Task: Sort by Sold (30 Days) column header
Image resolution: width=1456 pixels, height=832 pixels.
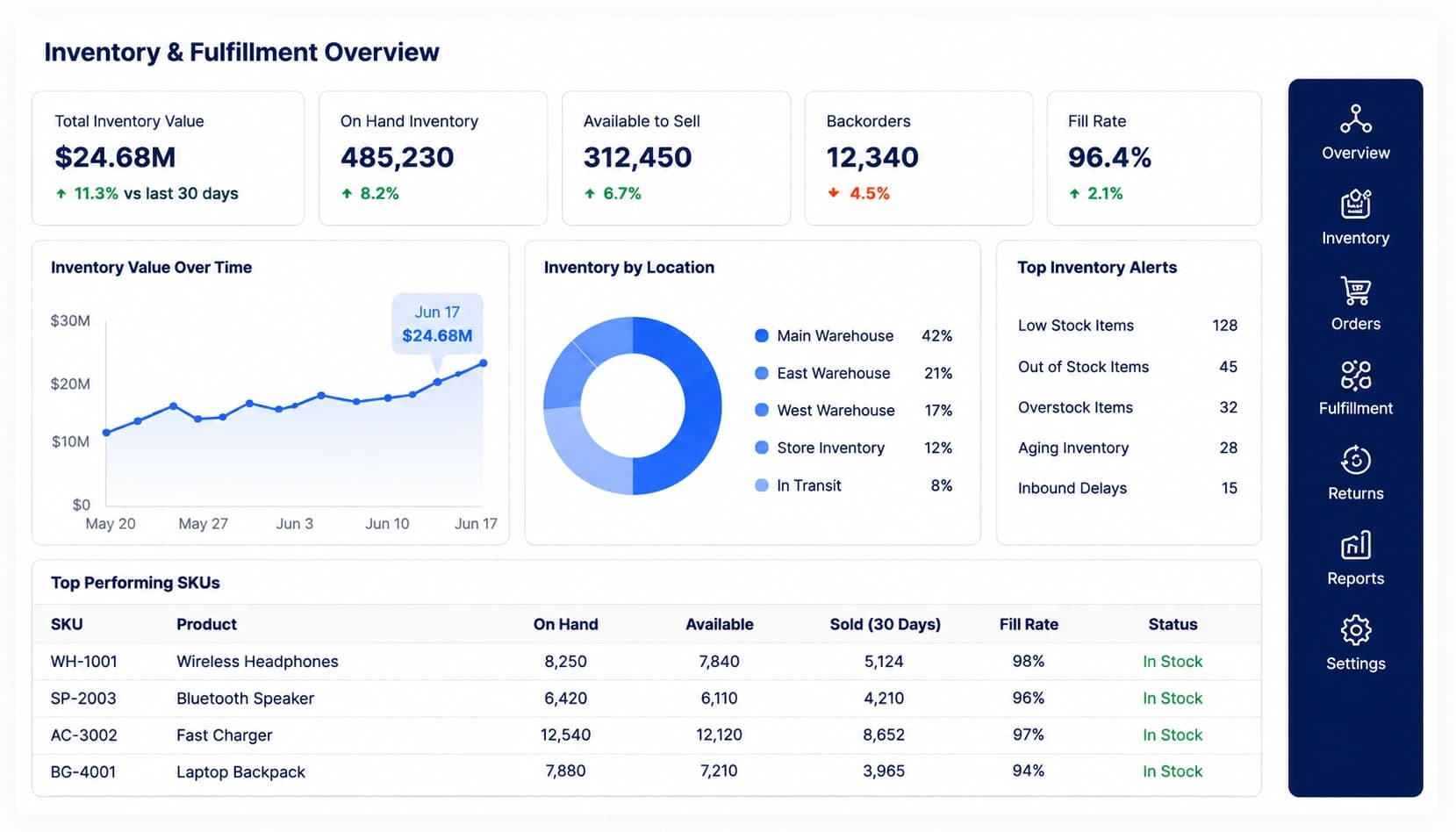Action: click(885, 624)
